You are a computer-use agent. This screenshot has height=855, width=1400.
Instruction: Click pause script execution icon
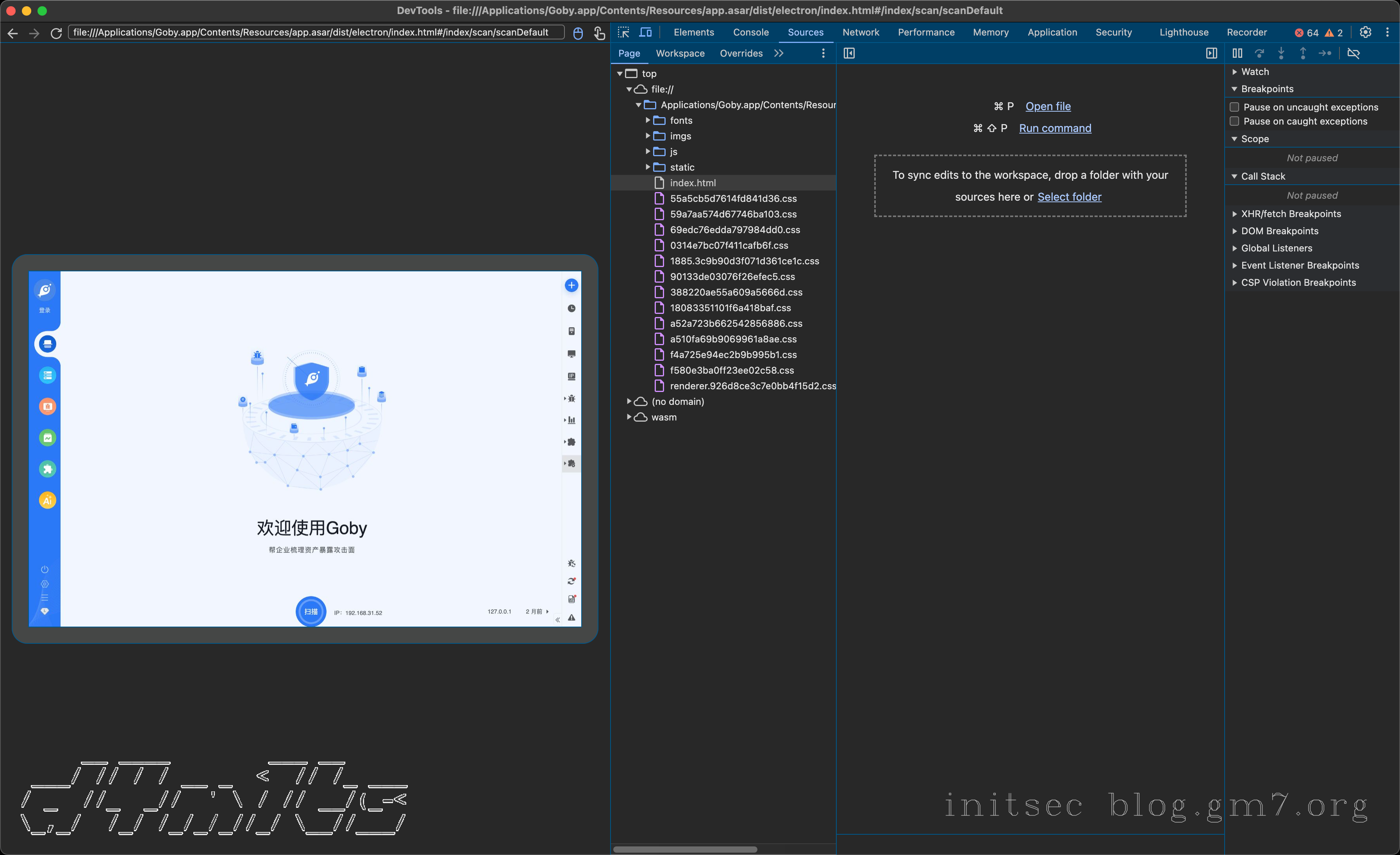click(1237, 53)
